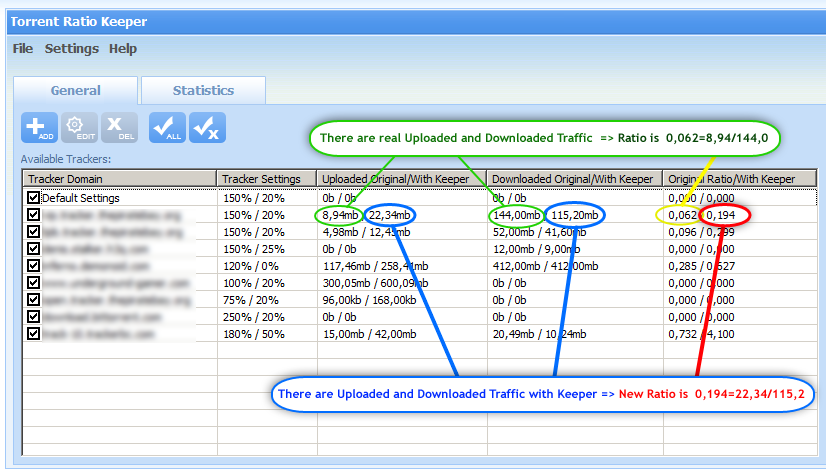Toggle checkbox for the 180% / 50% tracker
The height and width of the screenshot is (474, 826).
33,333
